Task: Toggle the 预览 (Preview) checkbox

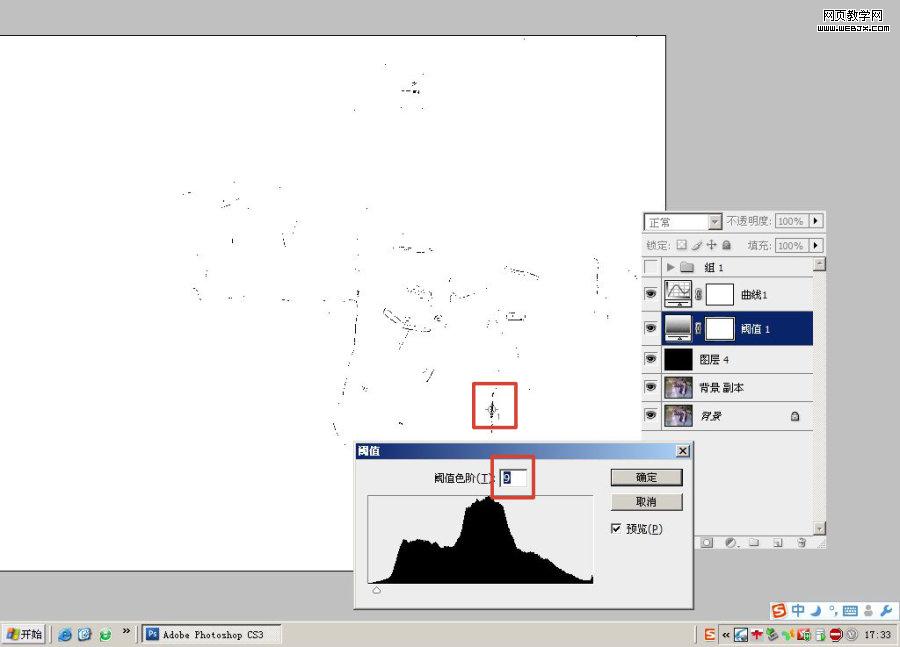Action: coord(616,529)
